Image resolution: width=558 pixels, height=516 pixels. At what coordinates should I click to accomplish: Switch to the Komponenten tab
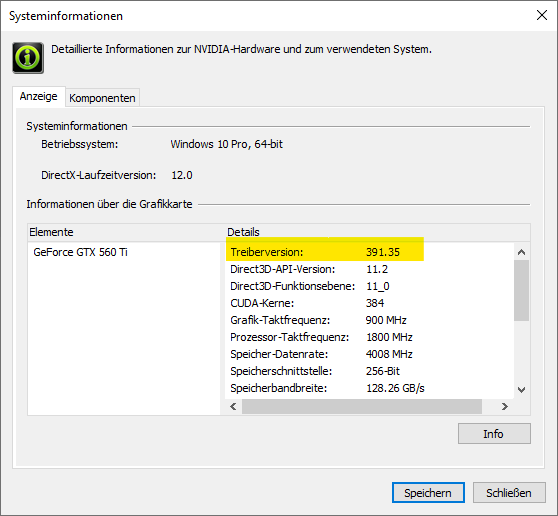102,98
